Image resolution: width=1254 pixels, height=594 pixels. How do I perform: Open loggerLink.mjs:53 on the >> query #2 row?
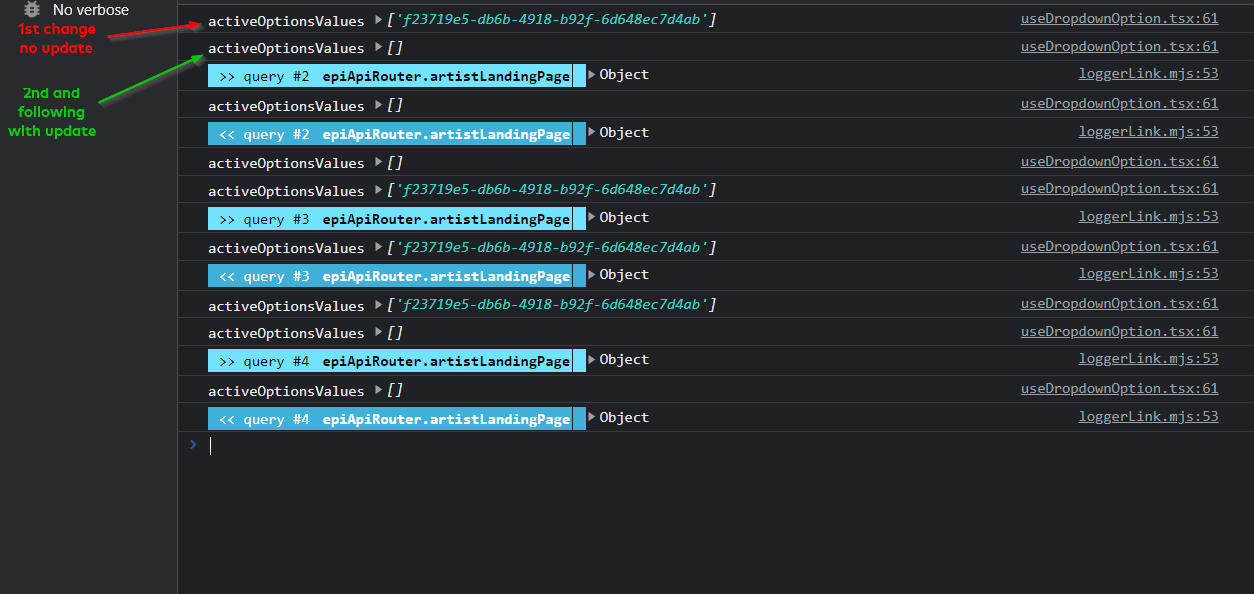click(1148, 74)
